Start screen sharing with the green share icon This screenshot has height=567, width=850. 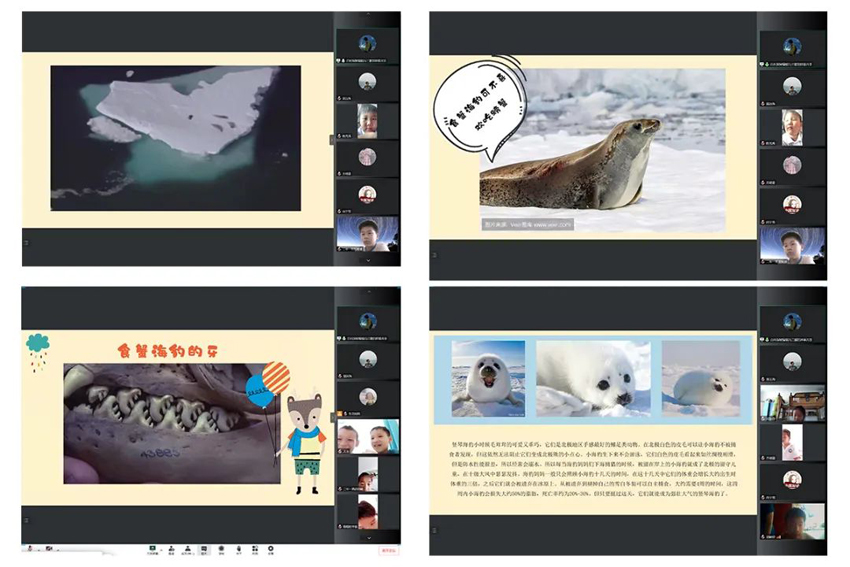(x=153, y=548)
